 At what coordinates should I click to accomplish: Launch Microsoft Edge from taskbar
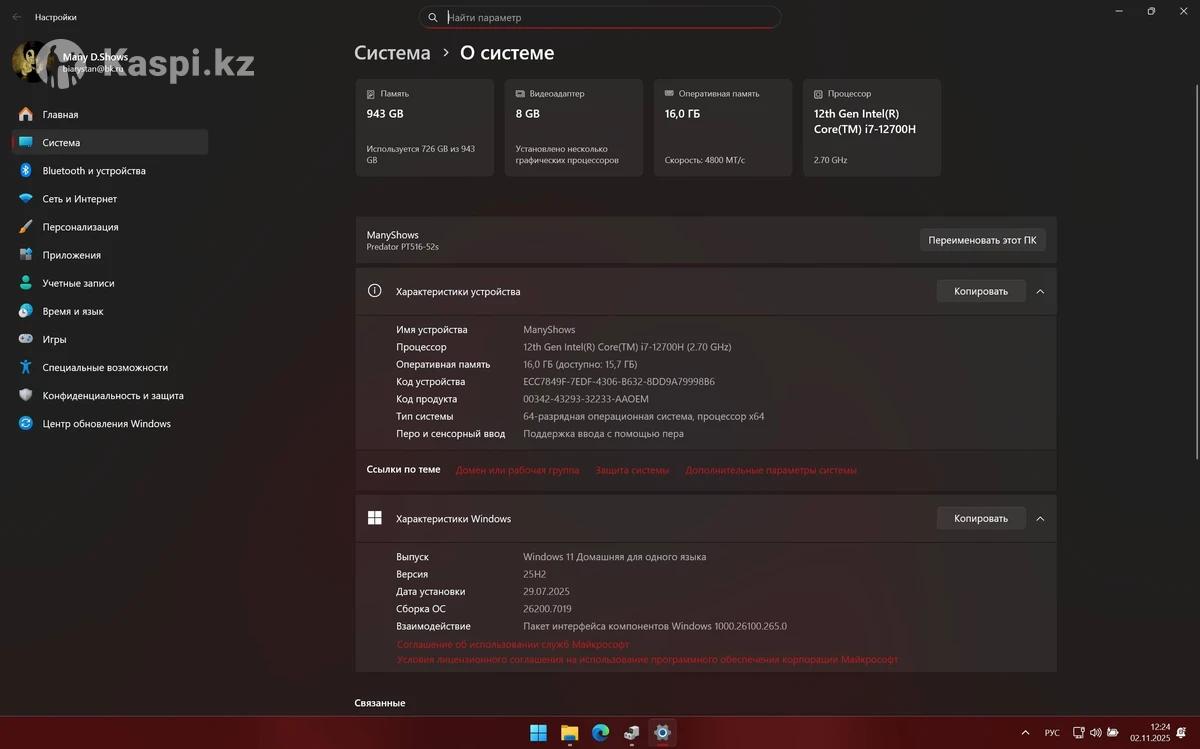(x=600, y=733)
